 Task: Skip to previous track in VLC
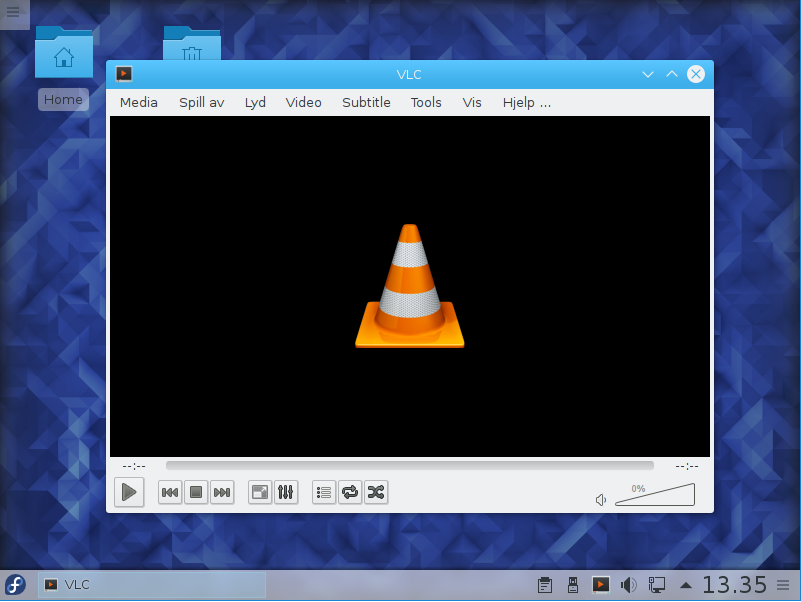point(170,492)
